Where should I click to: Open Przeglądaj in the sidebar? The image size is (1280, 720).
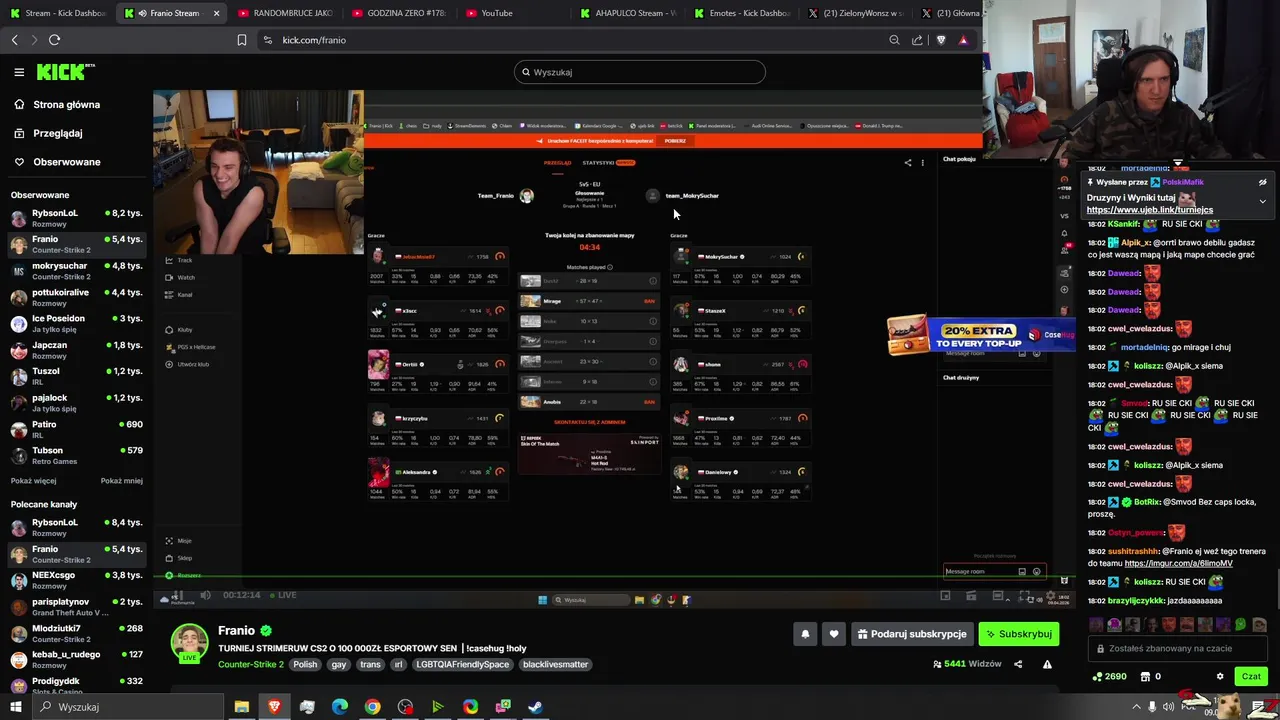coord(57,133)
